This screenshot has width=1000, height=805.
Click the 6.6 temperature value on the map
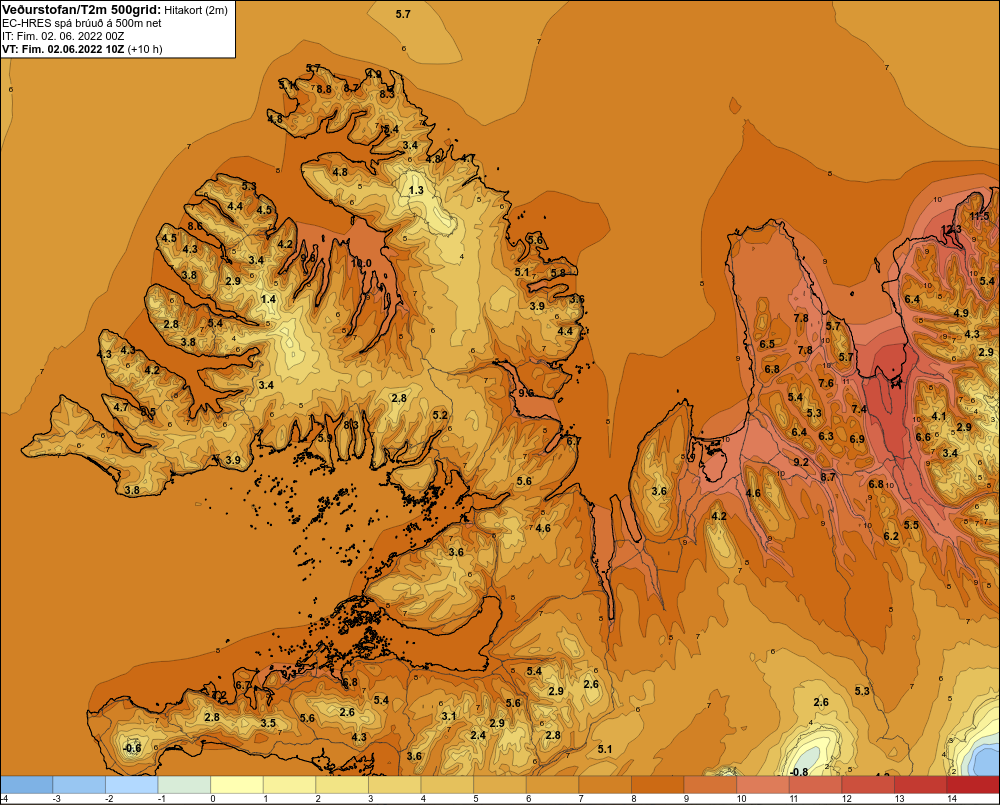click(923, 438)
